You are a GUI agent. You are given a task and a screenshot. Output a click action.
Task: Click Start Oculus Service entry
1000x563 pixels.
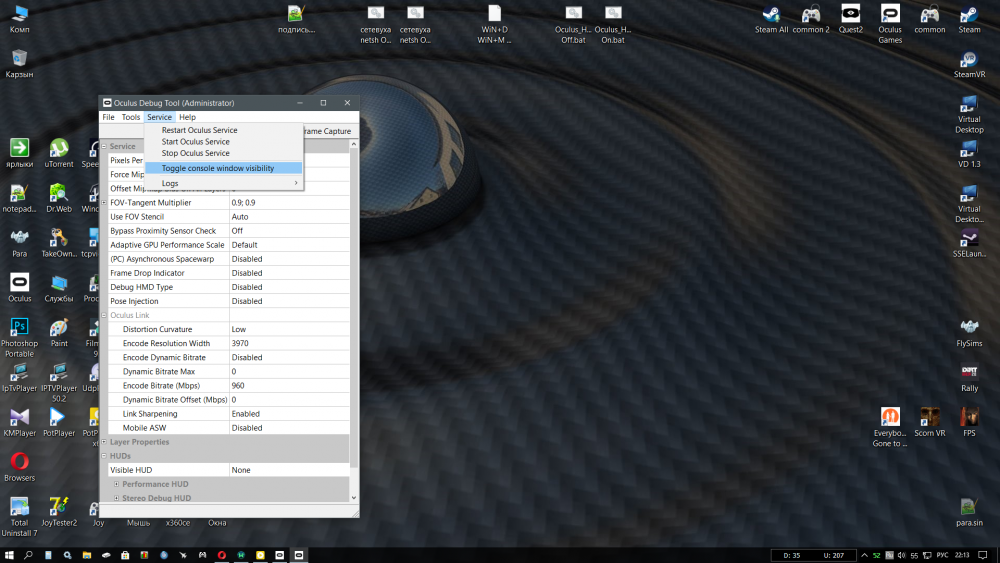click(x=196, y=142)
